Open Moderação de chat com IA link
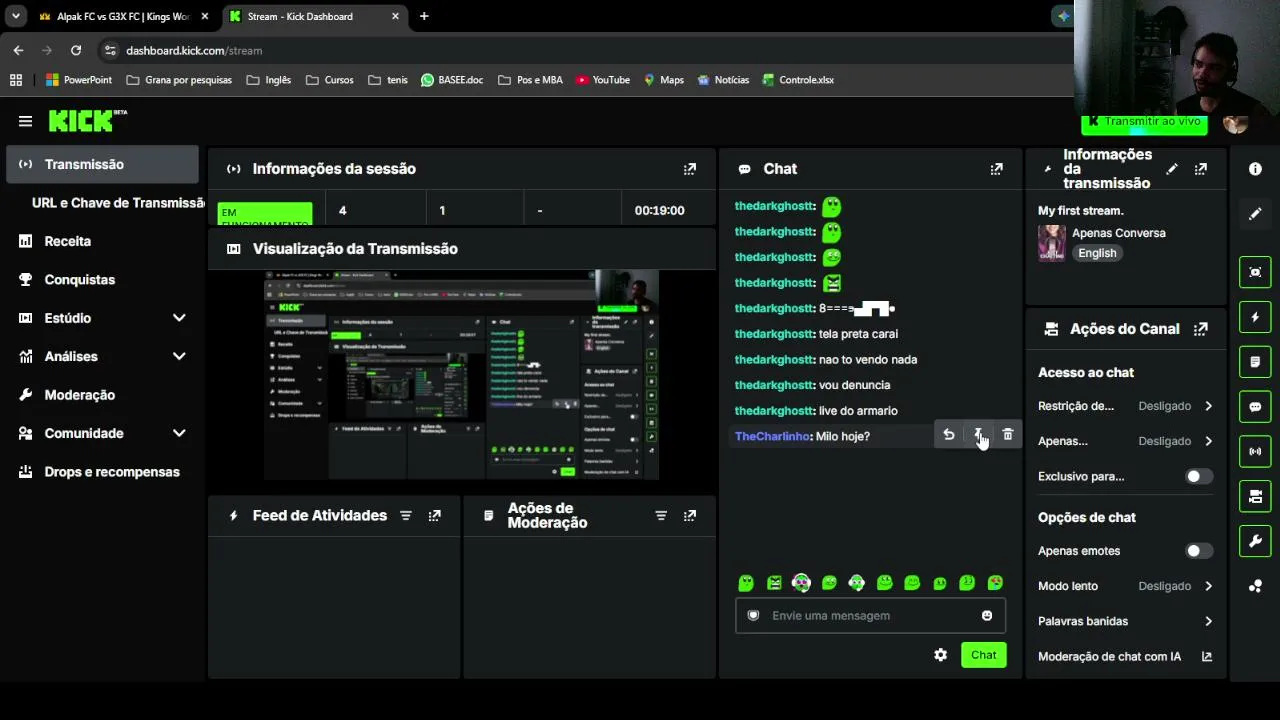 (1126, 657)
